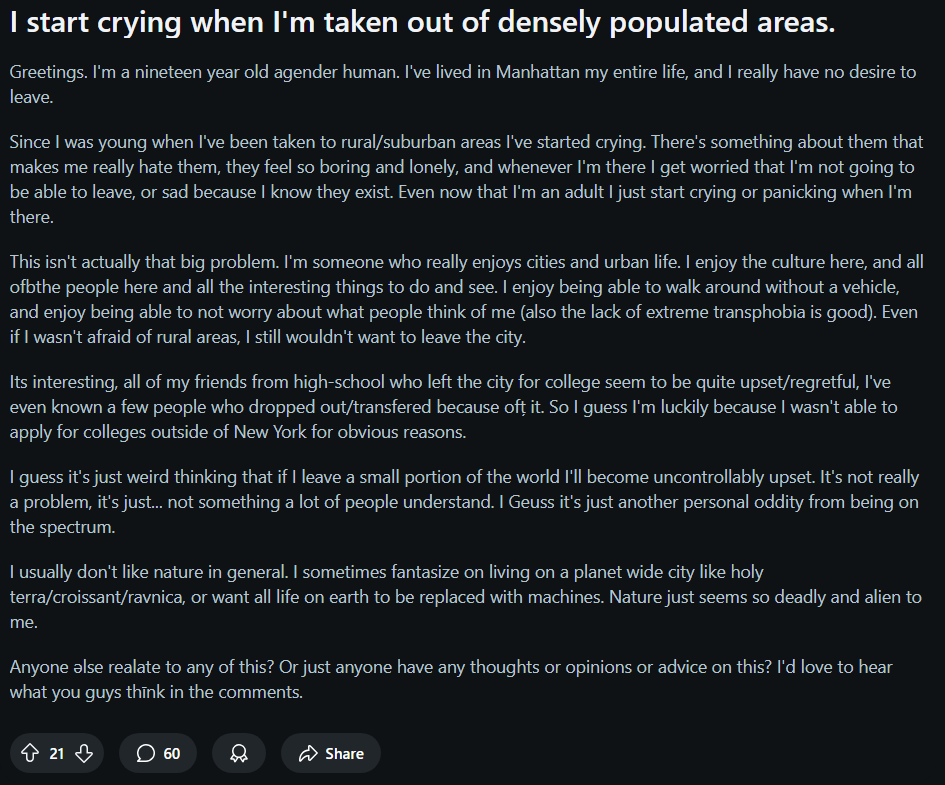Image resolution: width=945 pixels, height=785 pixels.
Task: Click the Share text label
Action: [x=344, y=753]
